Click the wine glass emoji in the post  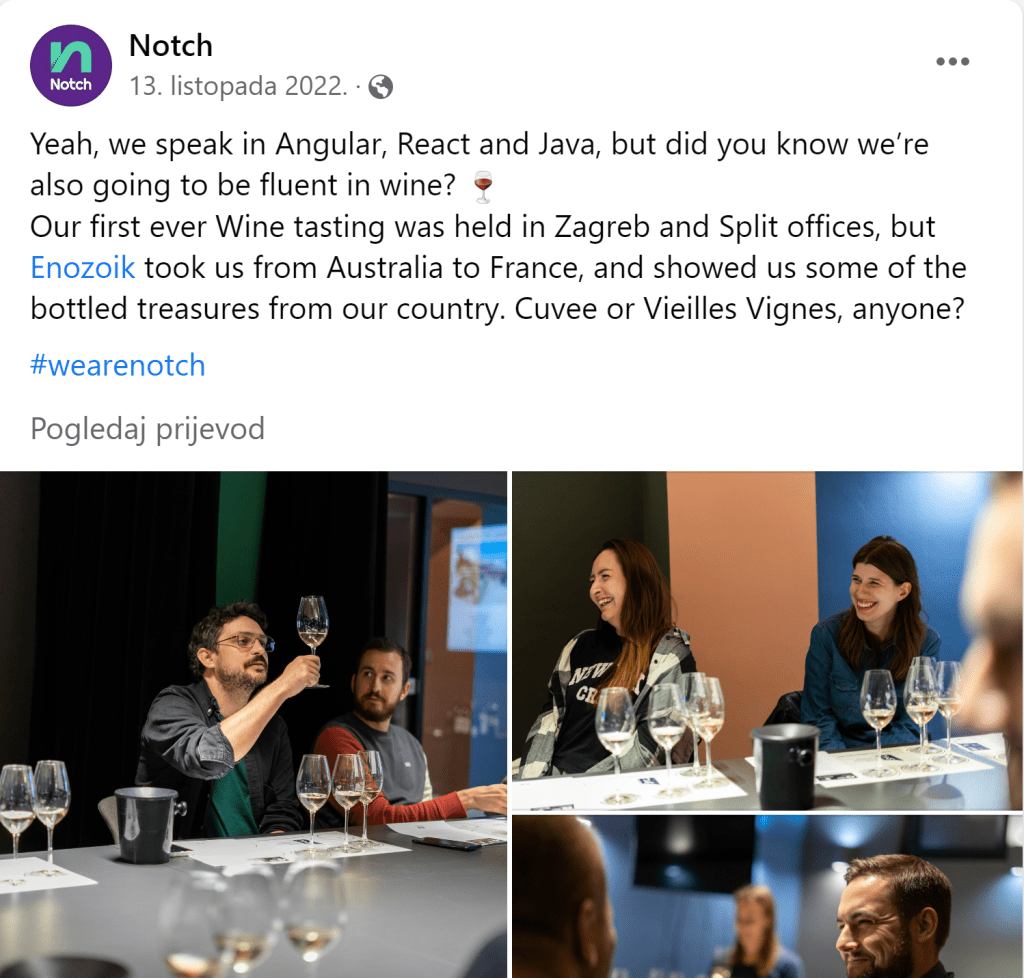pos(483,187)
